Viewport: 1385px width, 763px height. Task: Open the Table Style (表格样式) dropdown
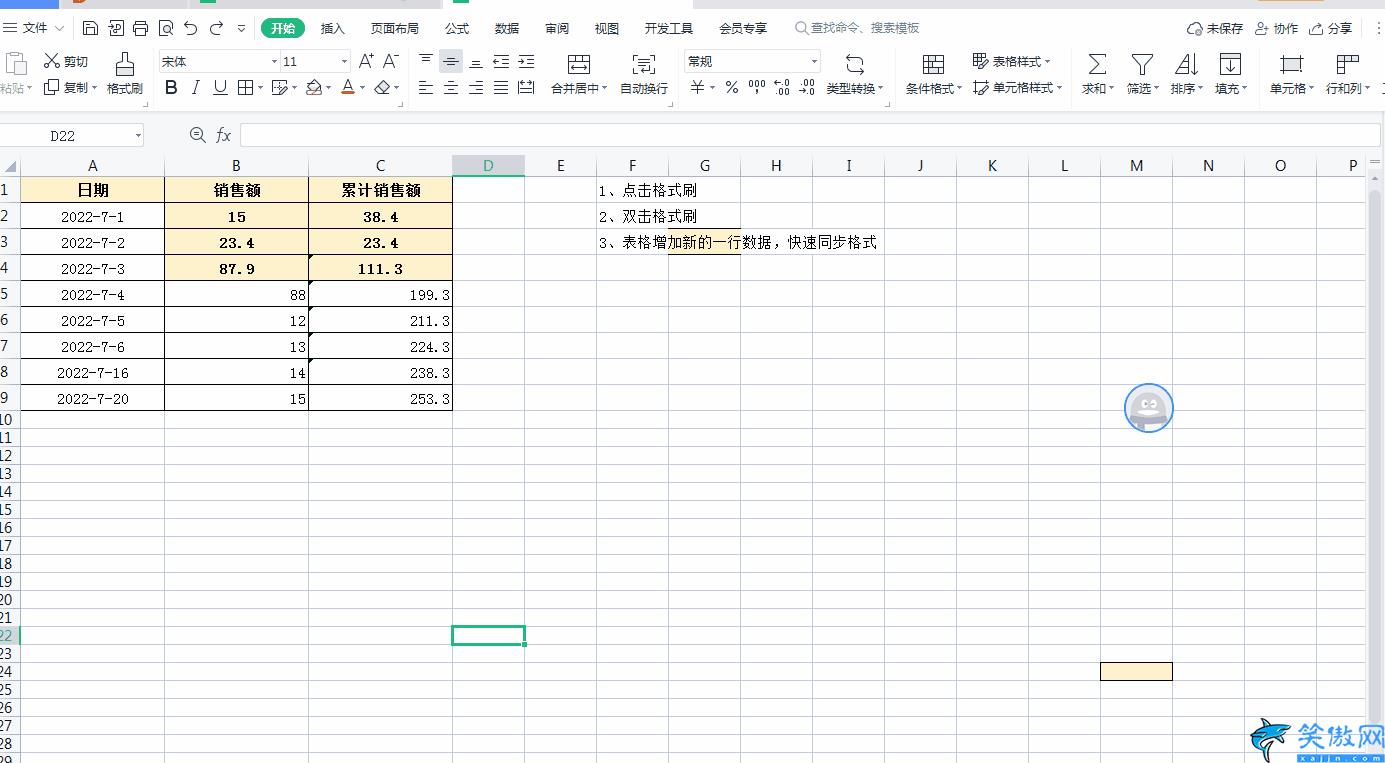coord(1012,62)
